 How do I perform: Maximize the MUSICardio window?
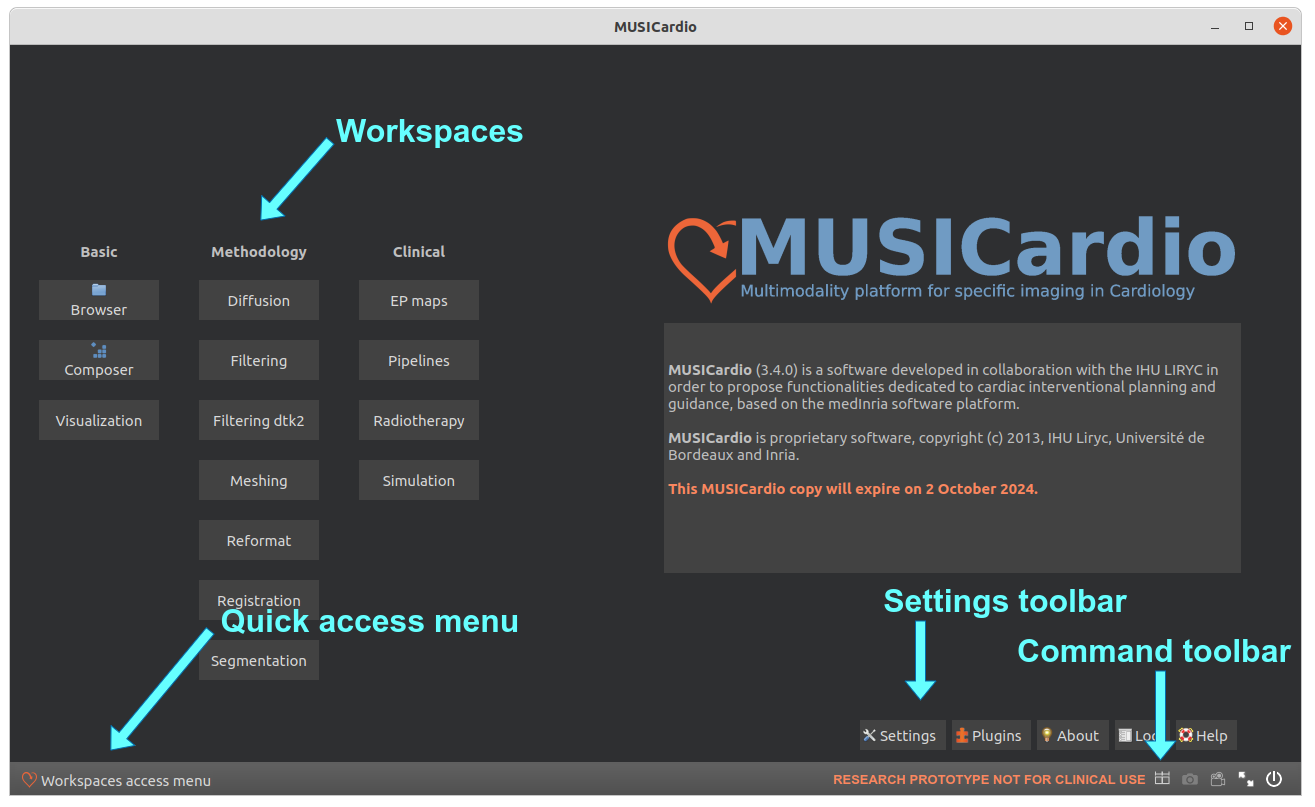coord(1249,26)
